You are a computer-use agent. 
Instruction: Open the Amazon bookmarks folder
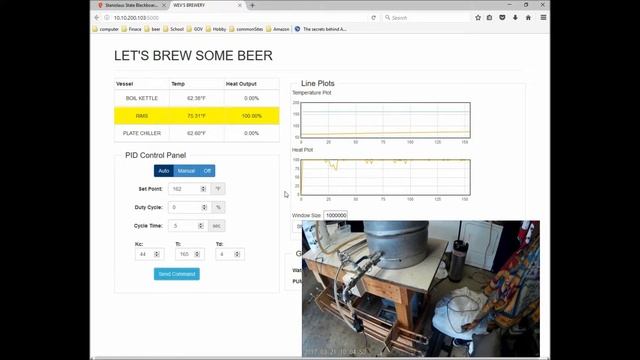[278, 29]
